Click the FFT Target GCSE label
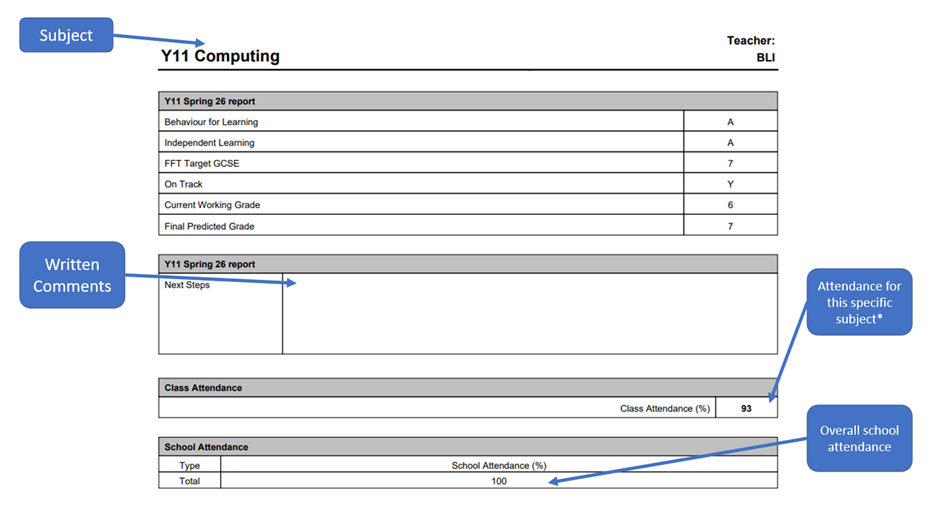Screen dimensions: 930x515 pos(202,164)
